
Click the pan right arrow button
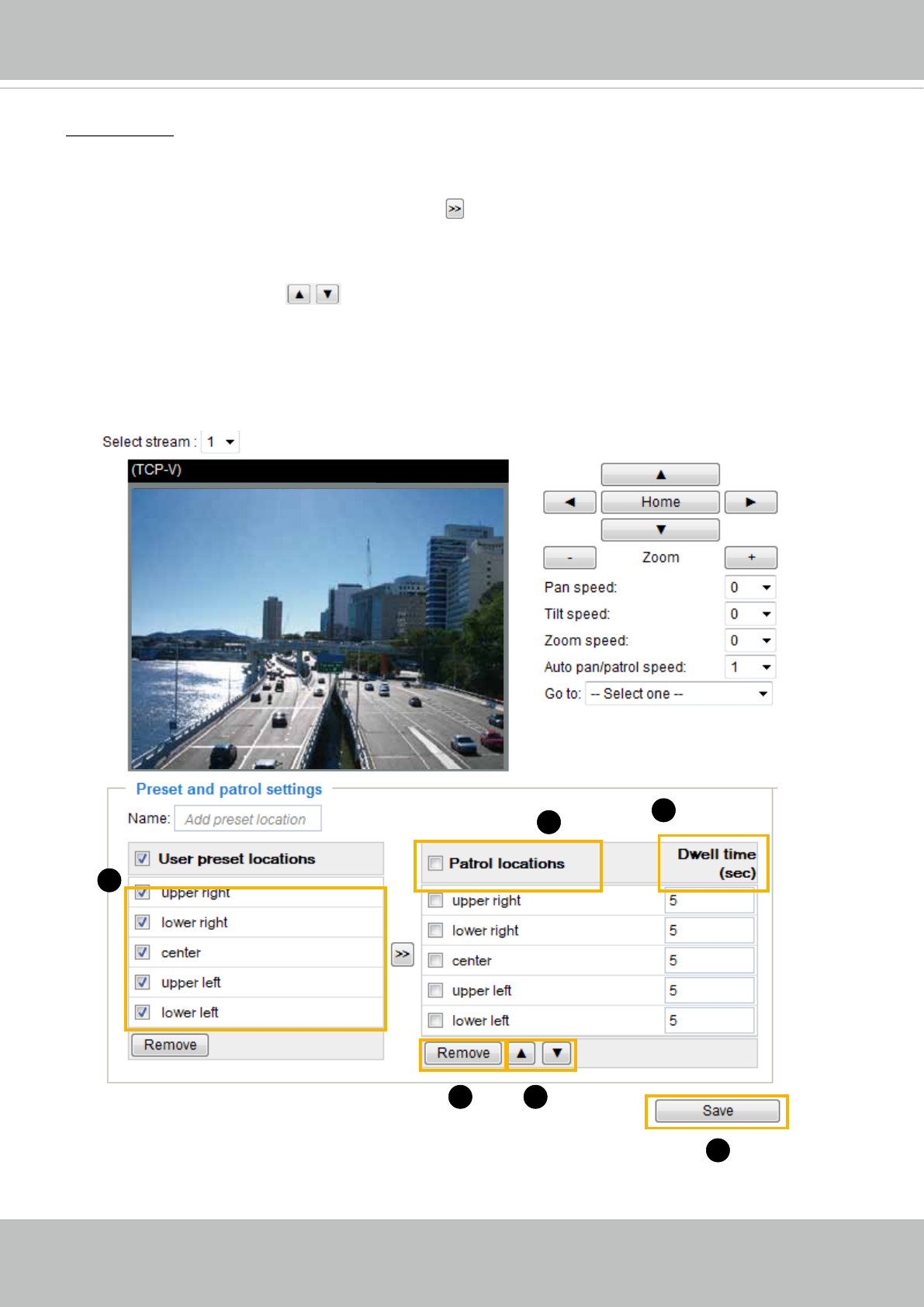750,502
